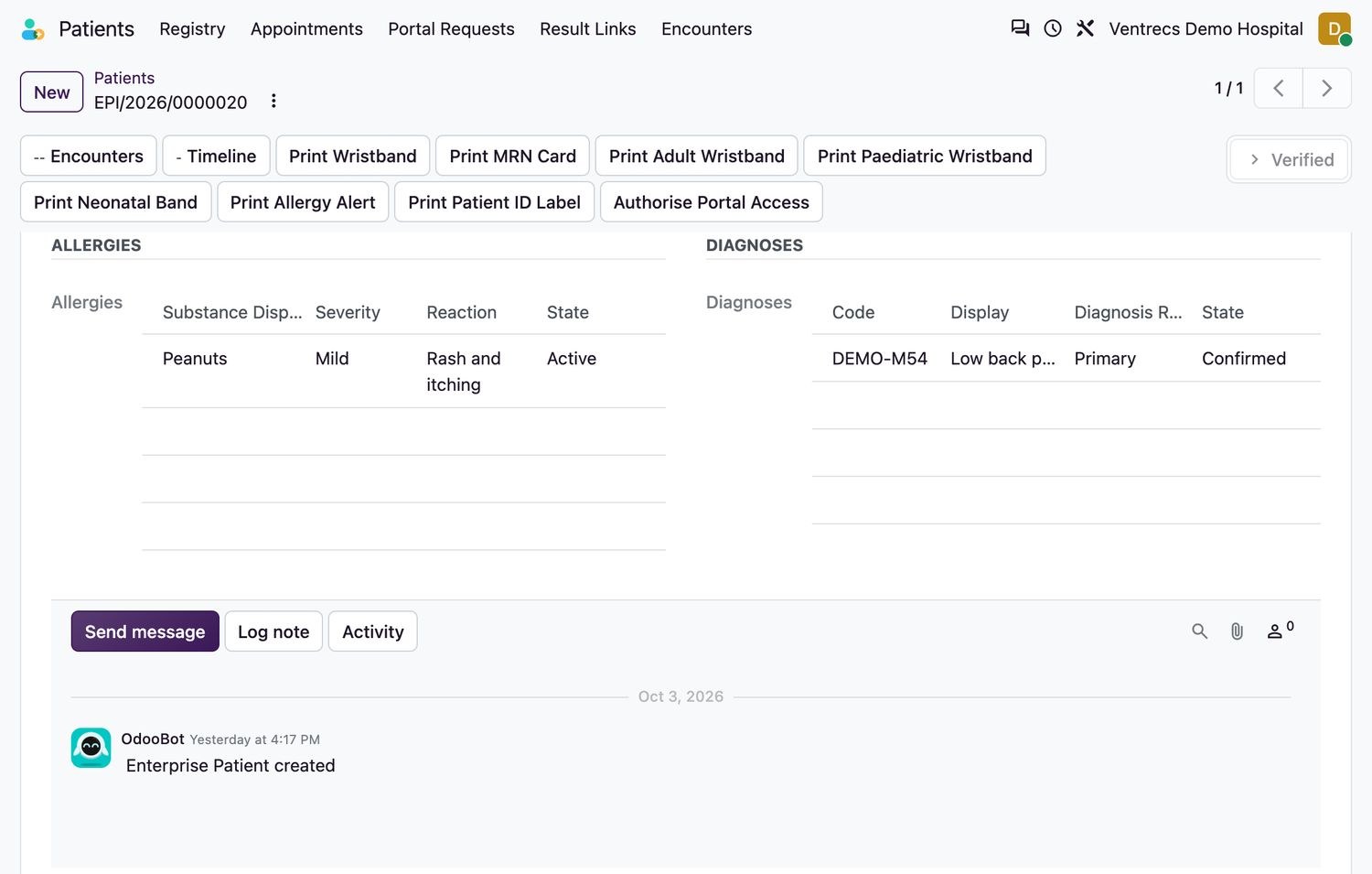The width and height of the screenshot is (1372, 874).
Task: Switch company via Ventrecs Demo Hospital
Action: coord(1206,29)
